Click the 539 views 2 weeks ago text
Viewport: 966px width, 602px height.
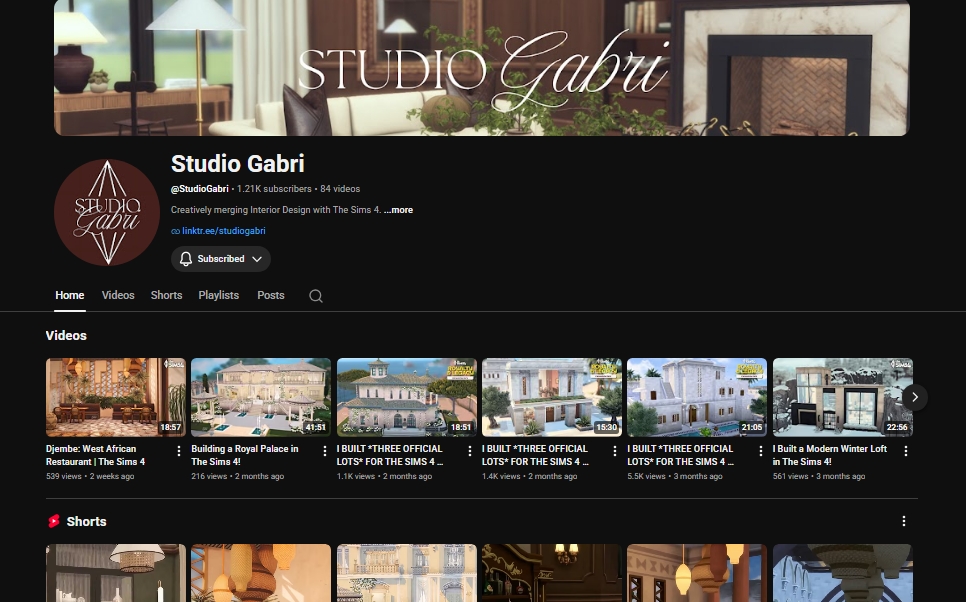[x=90, y=476]
